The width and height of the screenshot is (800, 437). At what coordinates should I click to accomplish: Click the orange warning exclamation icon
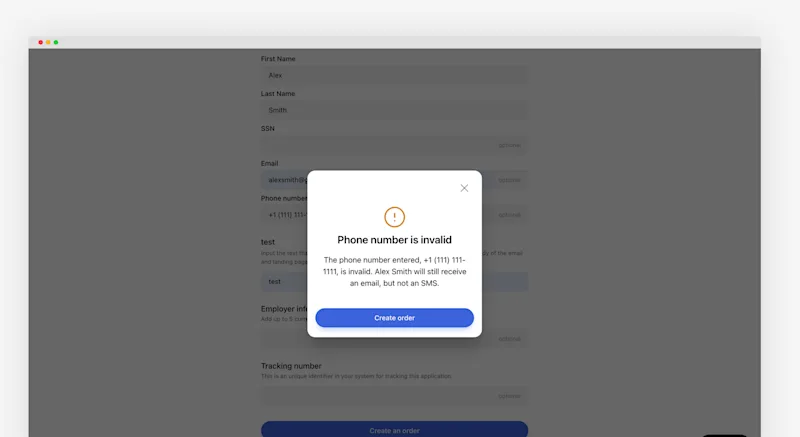point(394,217)
